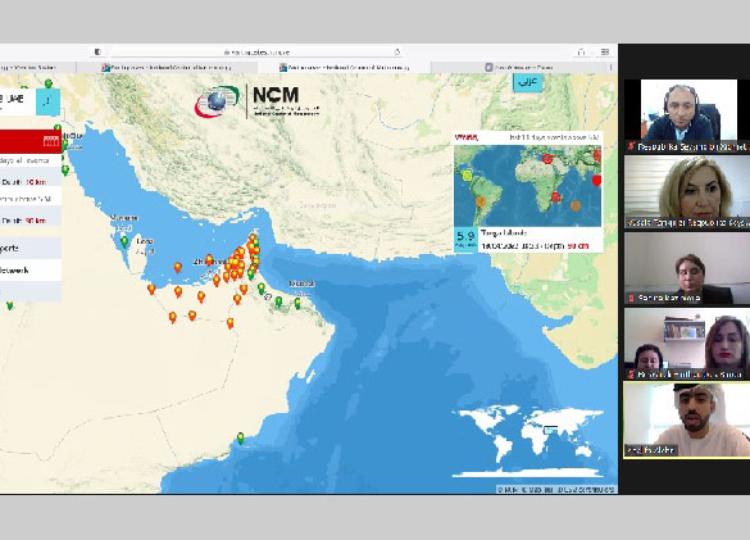Click the browser reload icon in address bar
750x540 pixels.
397,52
